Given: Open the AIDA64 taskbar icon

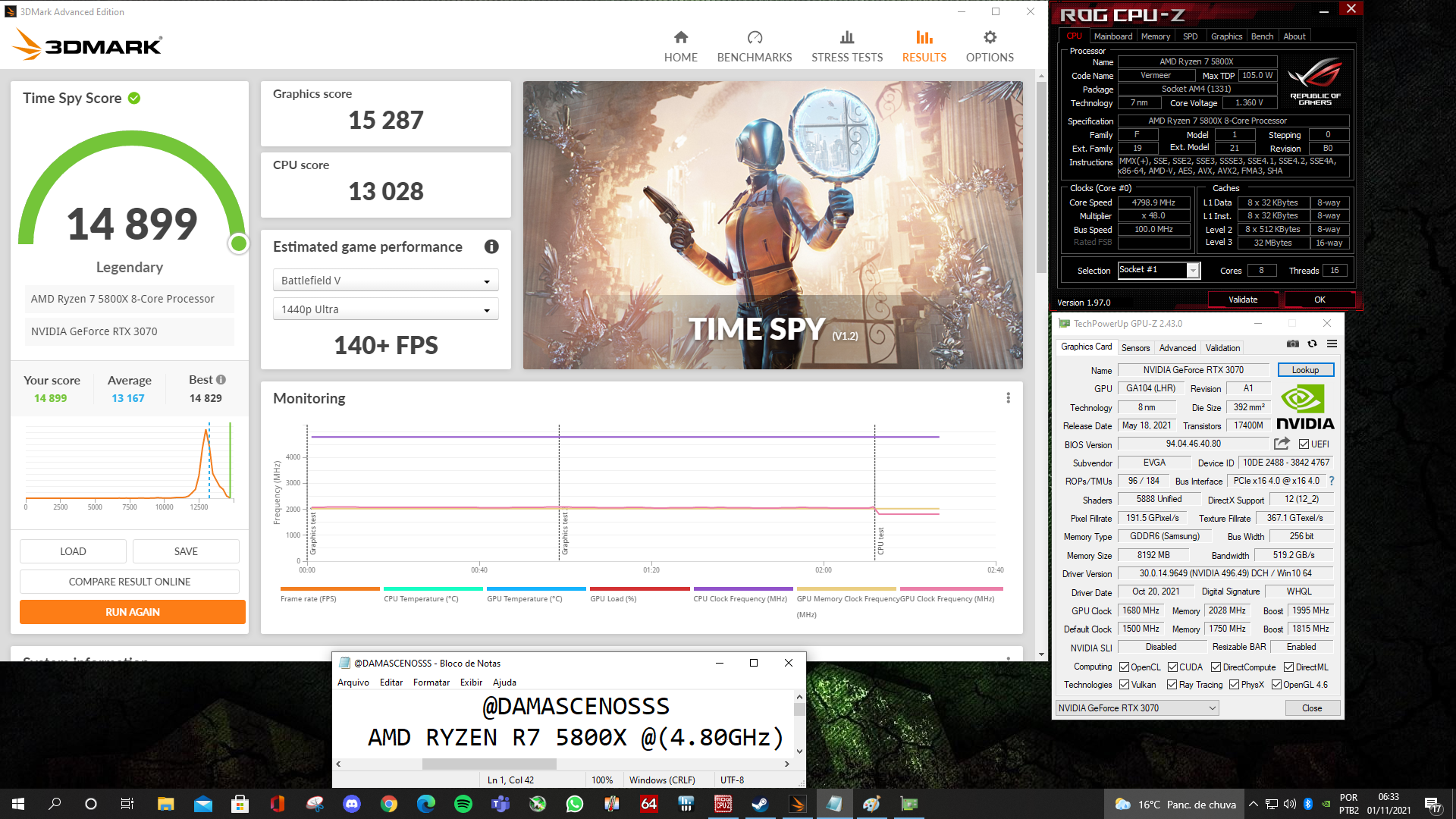Looking at the screenshot, I should pos(648,804).
